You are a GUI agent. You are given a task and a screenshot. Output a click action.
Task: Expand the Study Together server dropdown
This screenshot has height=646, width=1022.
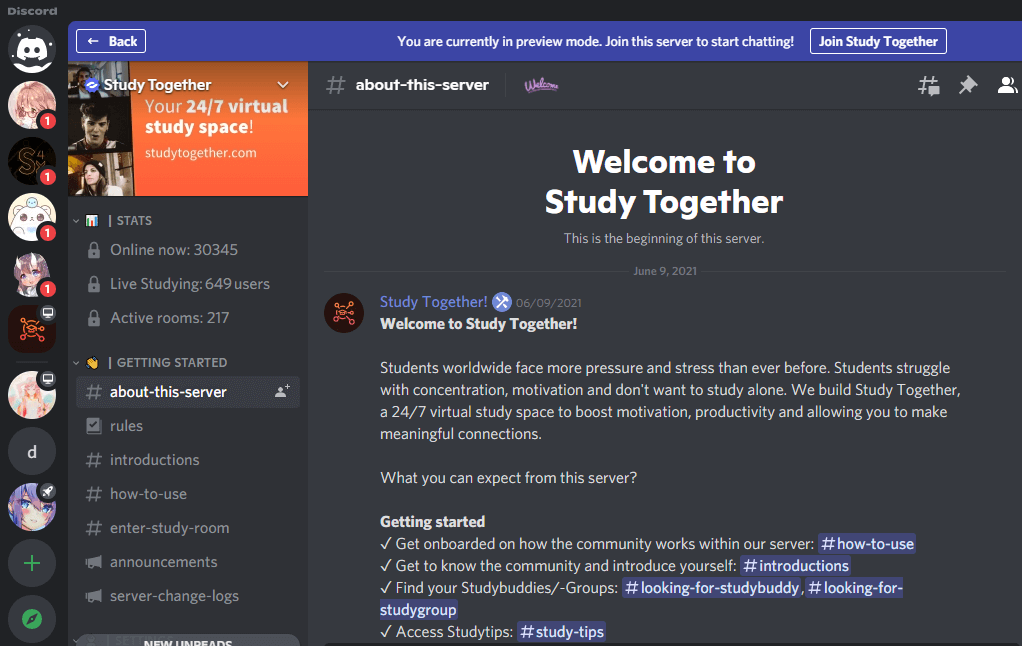point(283,85)
